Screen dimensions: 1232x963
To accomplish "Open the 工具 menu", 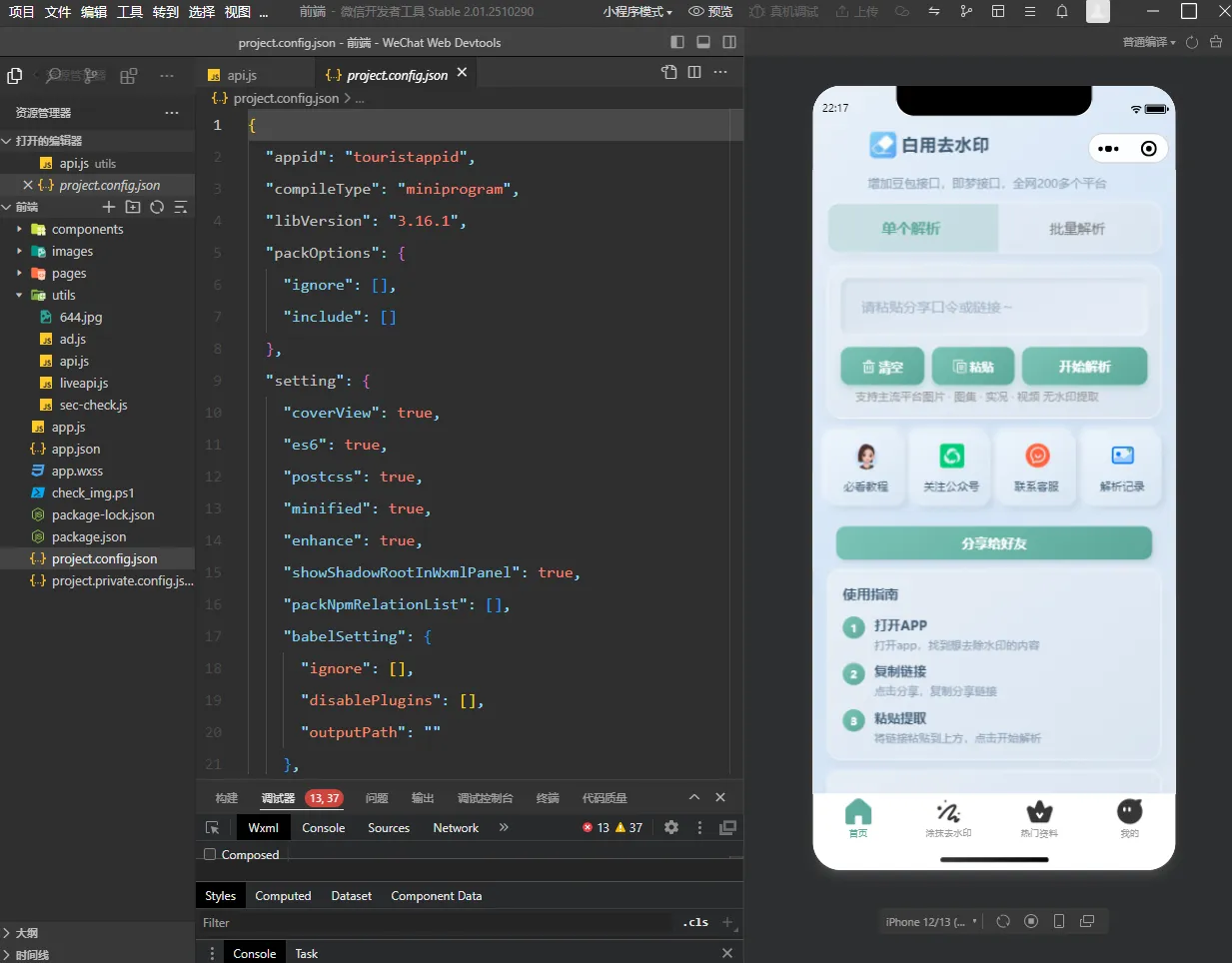I will tap(130, 12).
